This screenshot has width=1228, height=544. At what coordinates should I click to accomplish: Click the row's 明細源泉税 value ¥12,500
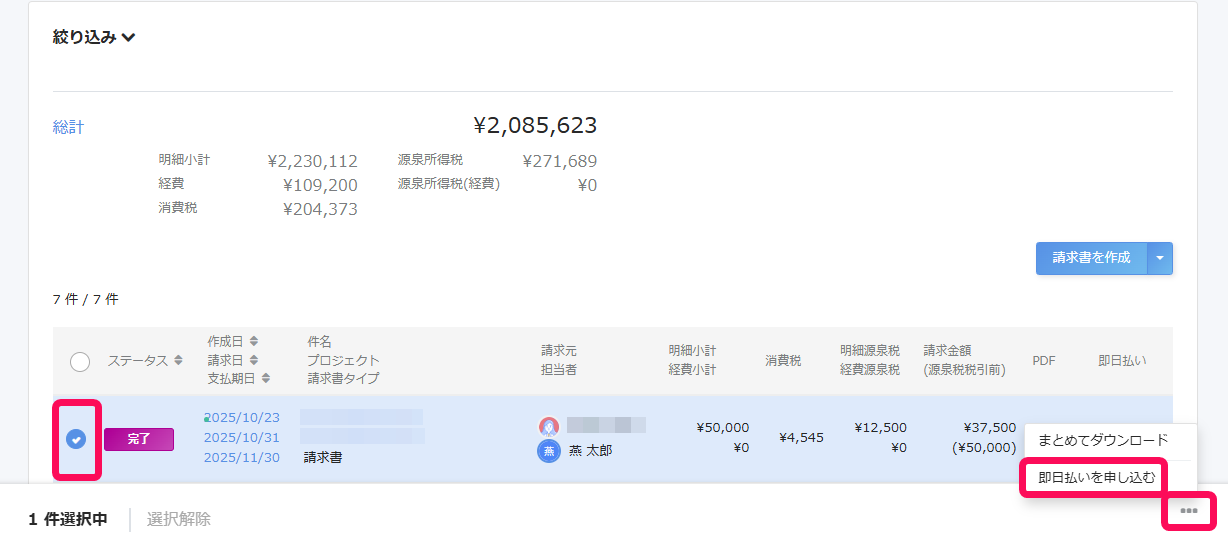coord(881,427)
